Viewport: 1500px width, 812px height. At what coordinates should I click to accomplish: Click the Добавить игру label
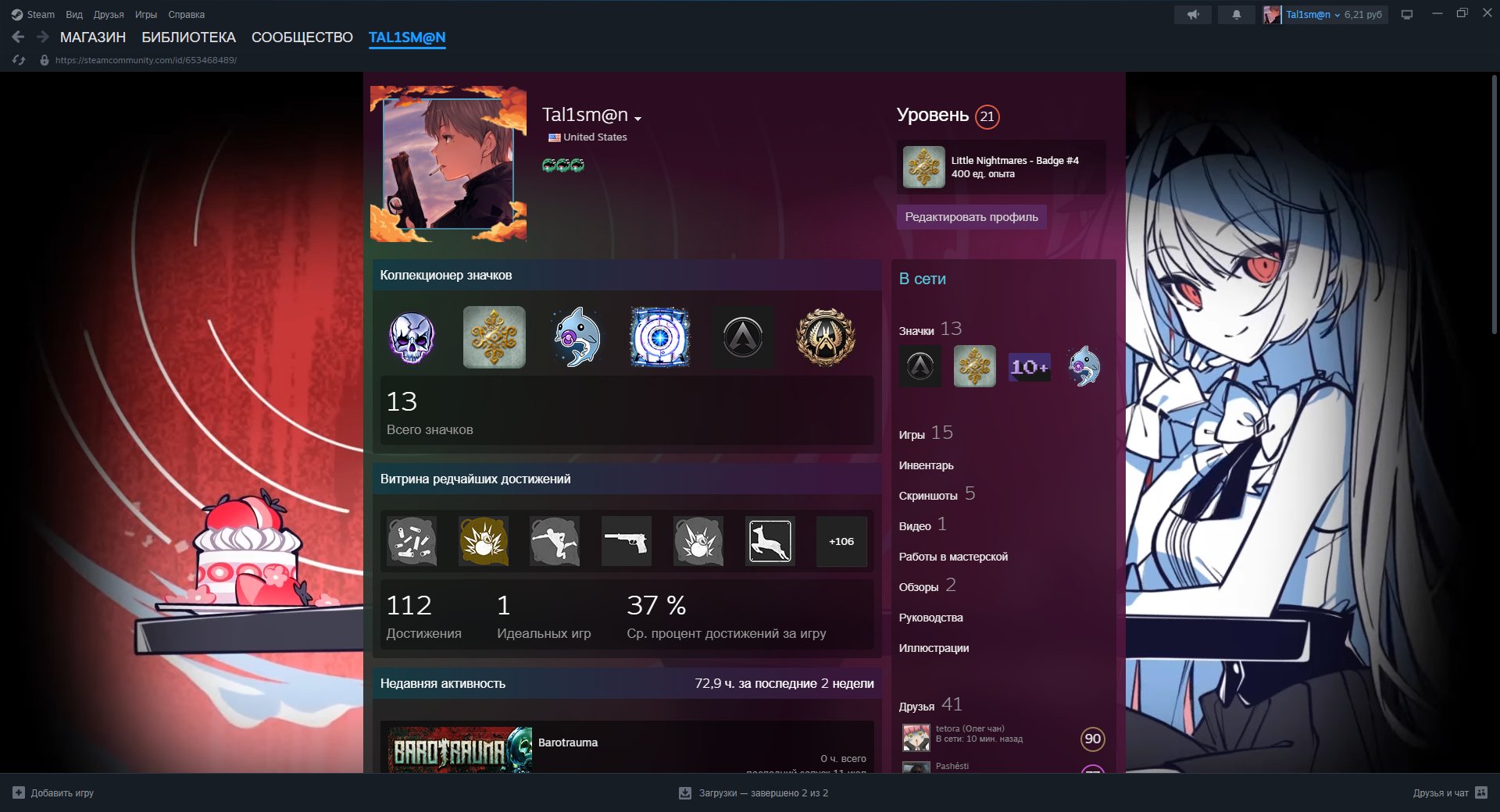click(x=62, y=792)
